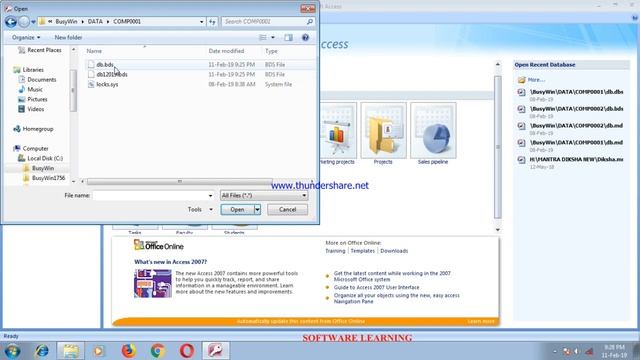640x360 pixels.
Task: Click BusyWin in the address breadcrumb
Action: pos(67,22)
